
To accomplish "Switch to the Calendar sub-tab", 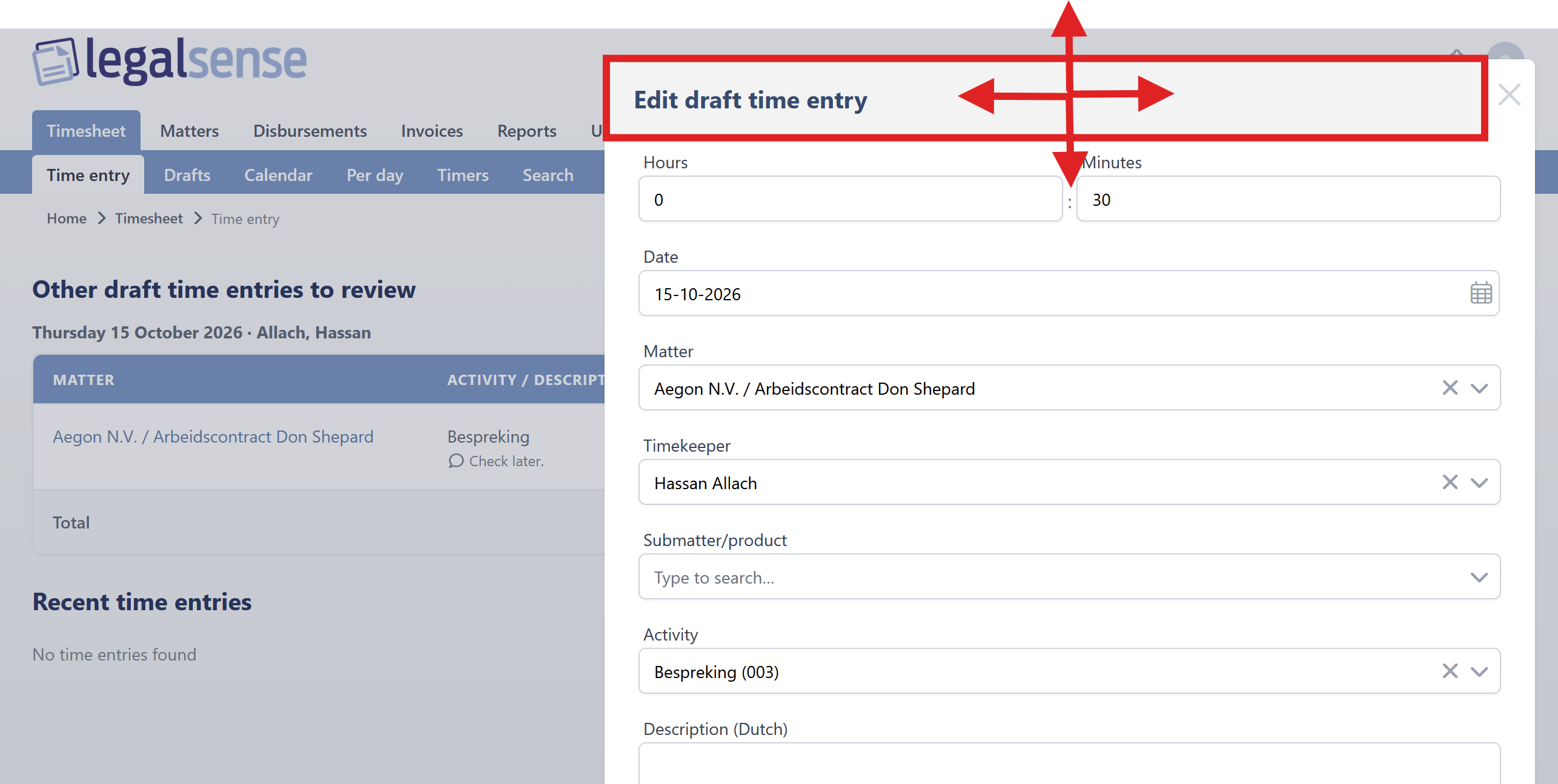I will click(278, 175).
